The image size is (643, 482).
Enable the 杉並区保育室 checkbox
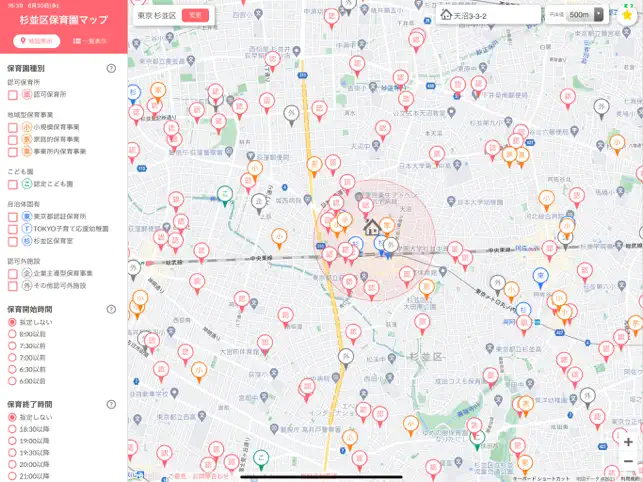13,242
